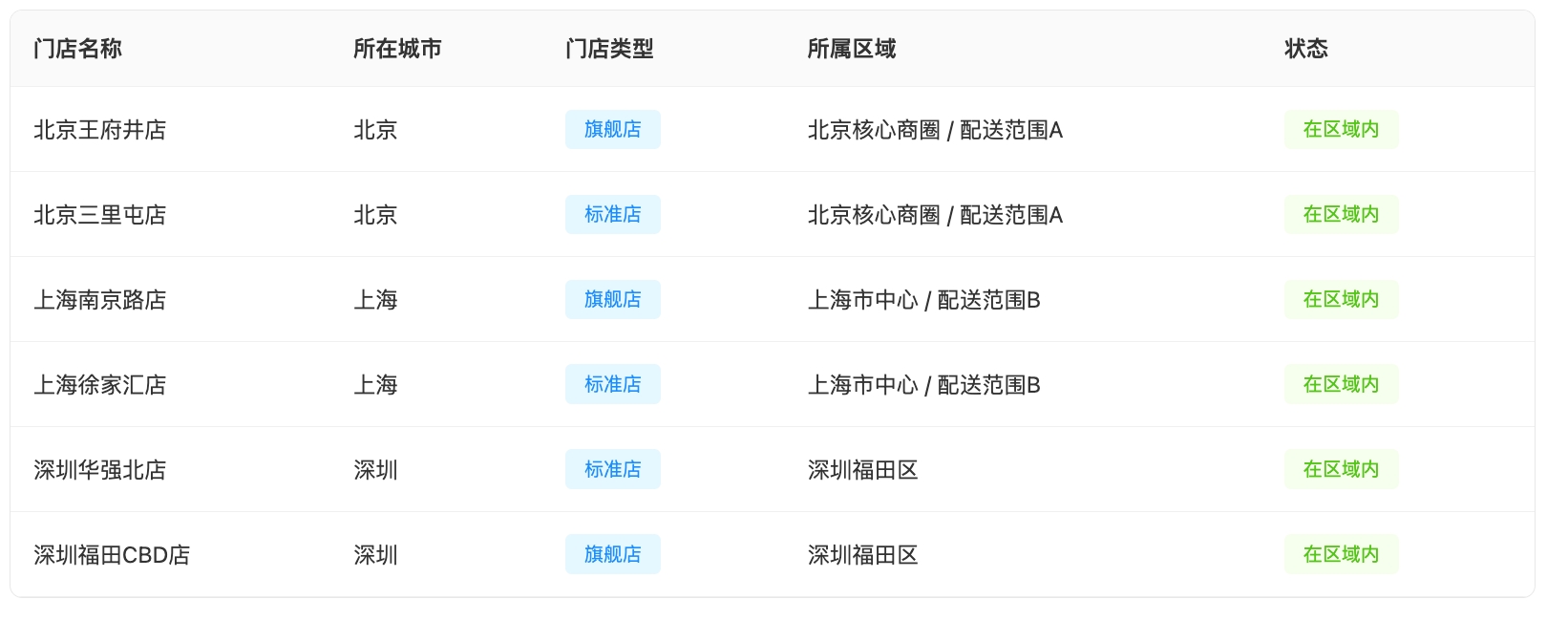Click the 所在城市 column header
The height and width of the screenshot is (621, 1568).
point(397,49)
